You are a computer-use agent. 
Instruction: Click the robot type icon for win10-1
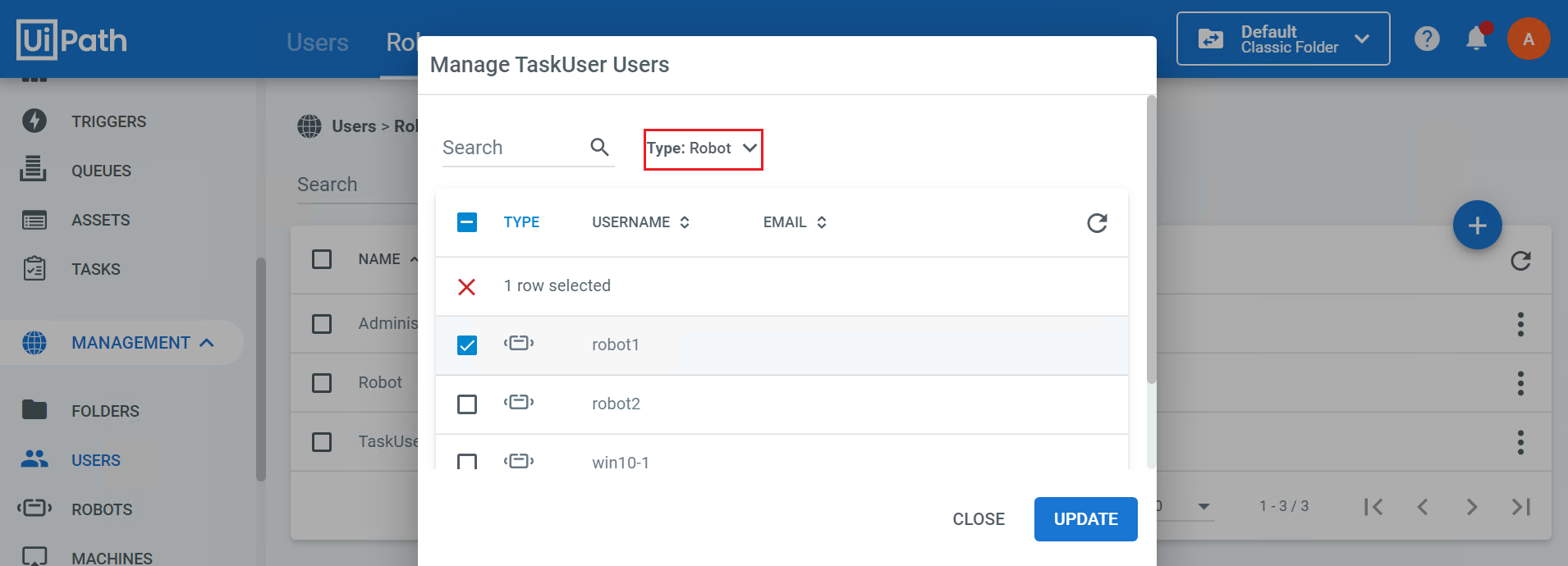point(519,461)
